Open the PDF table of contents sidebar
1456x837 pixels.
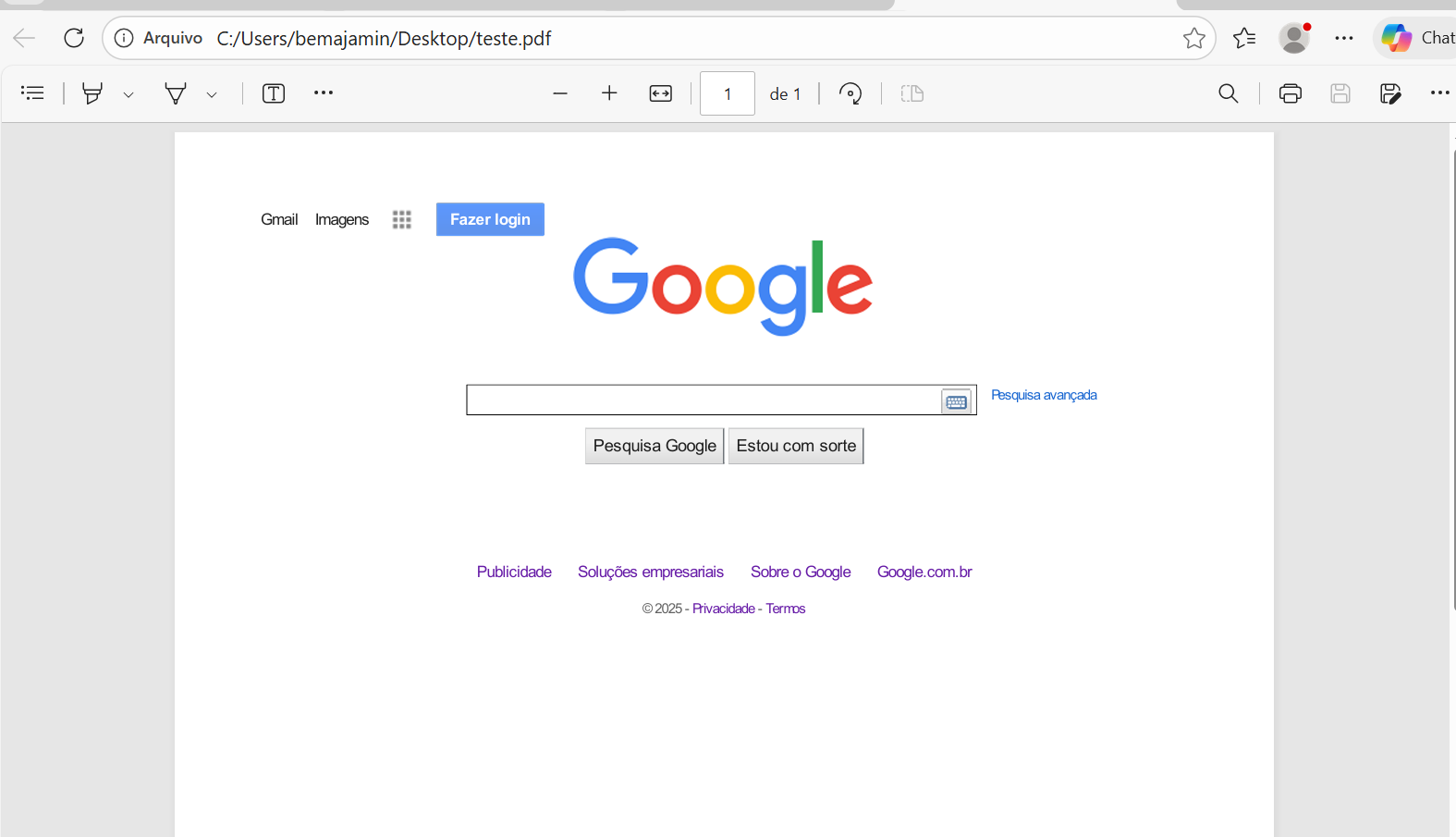32,93
